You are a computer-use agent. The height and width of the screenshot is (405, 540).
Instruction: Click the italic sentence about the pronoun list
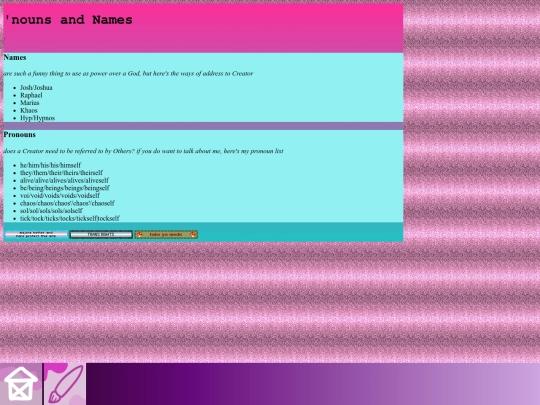pyautogui.click(x=144, y=151)
